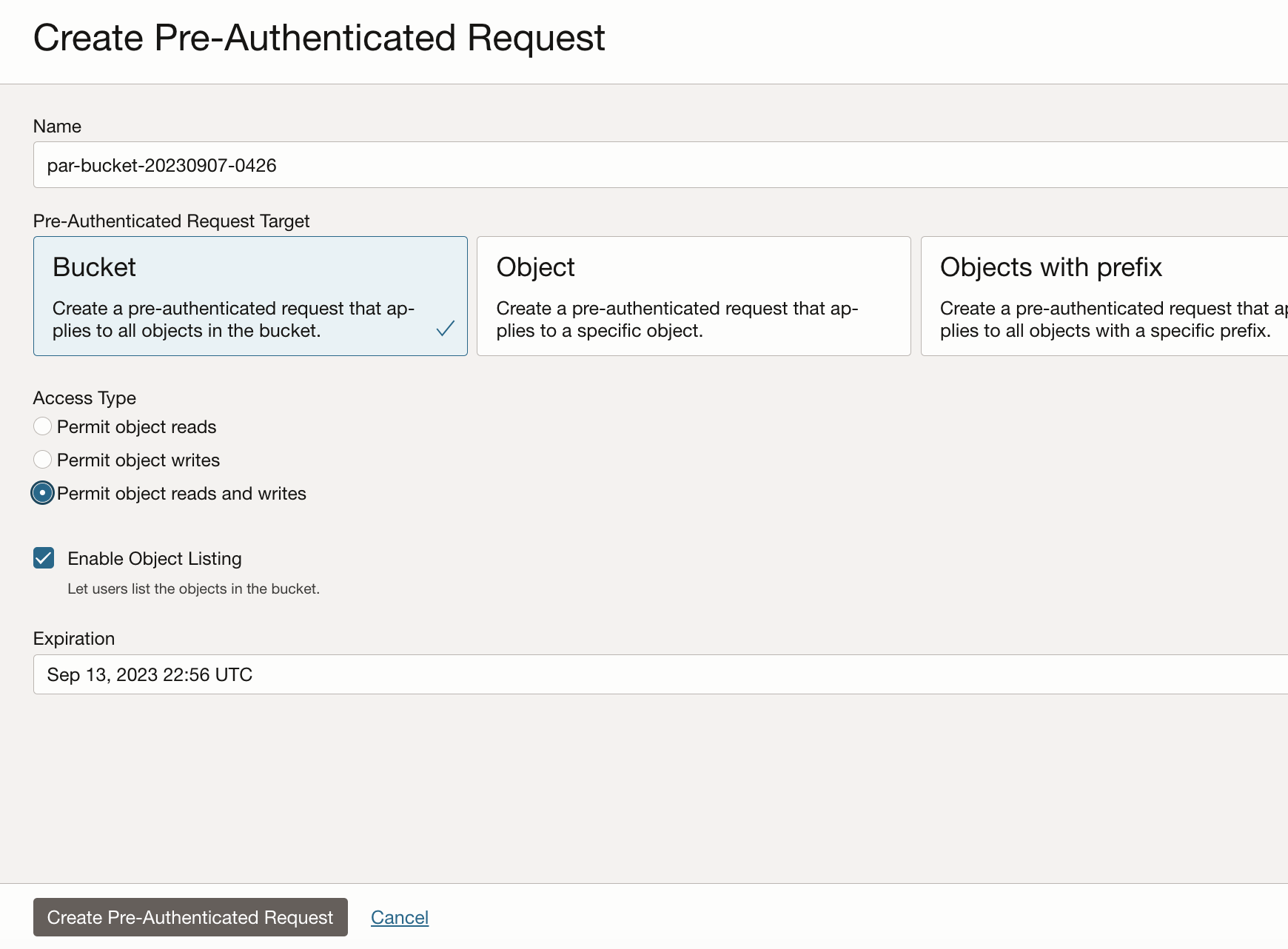Image resolution: width=1288 pixels, height=949 pixels.
Task: Uncheck the Enable Object Listing checkbox
Action: (44, 558)
